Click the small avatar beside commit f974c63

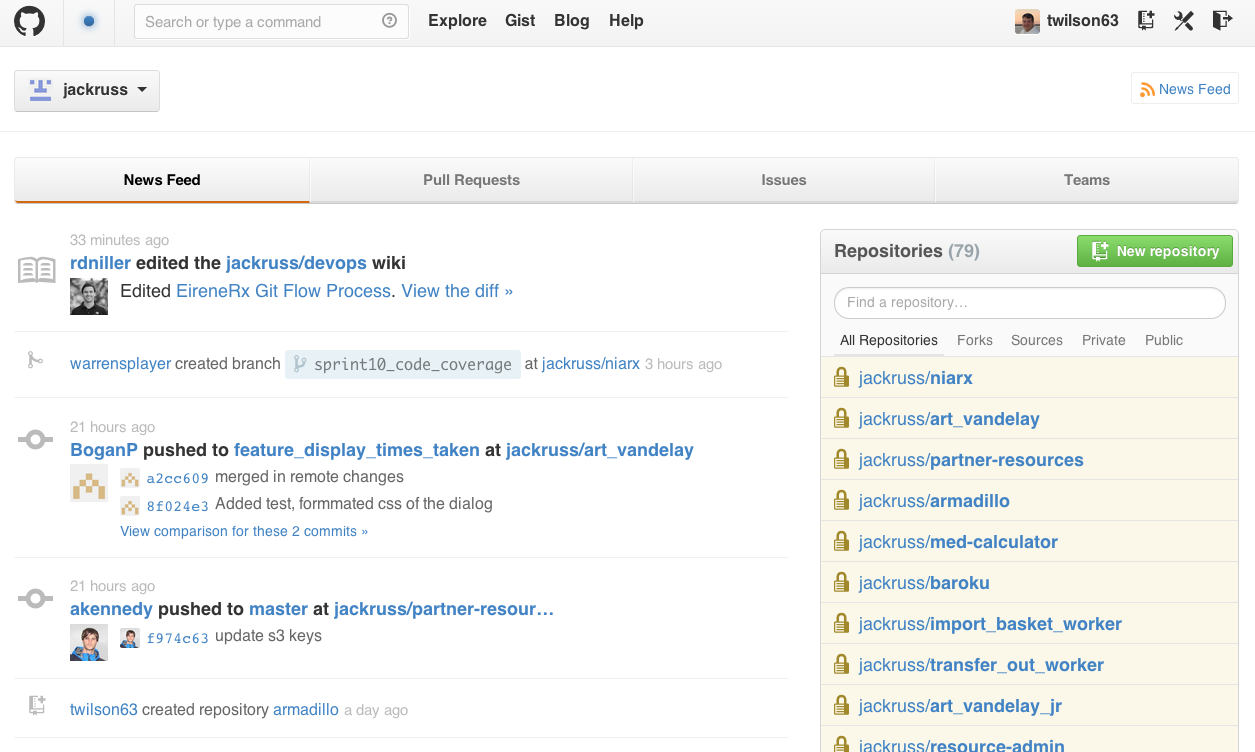(130, 637)
